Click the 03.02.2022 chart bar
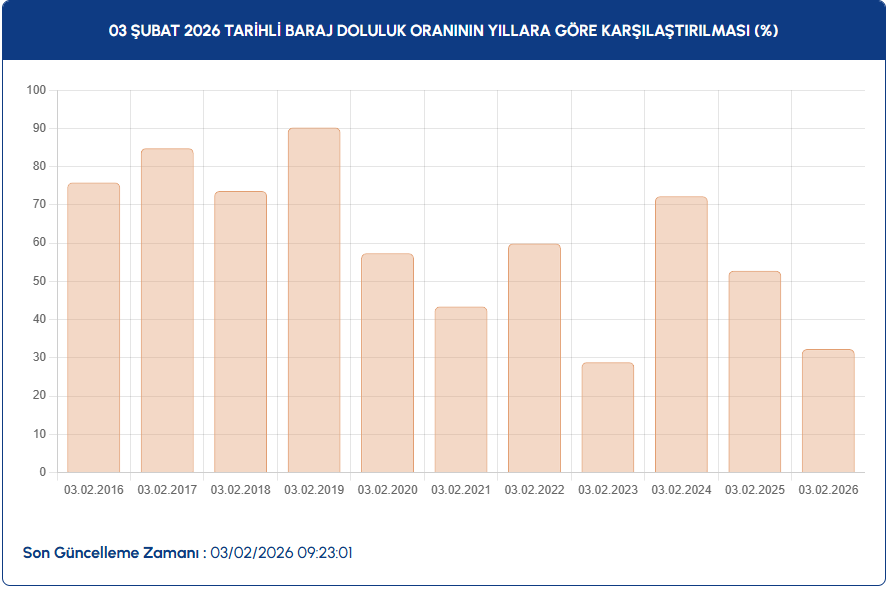Viewport: 890px width, 589px height. (534, 358)
